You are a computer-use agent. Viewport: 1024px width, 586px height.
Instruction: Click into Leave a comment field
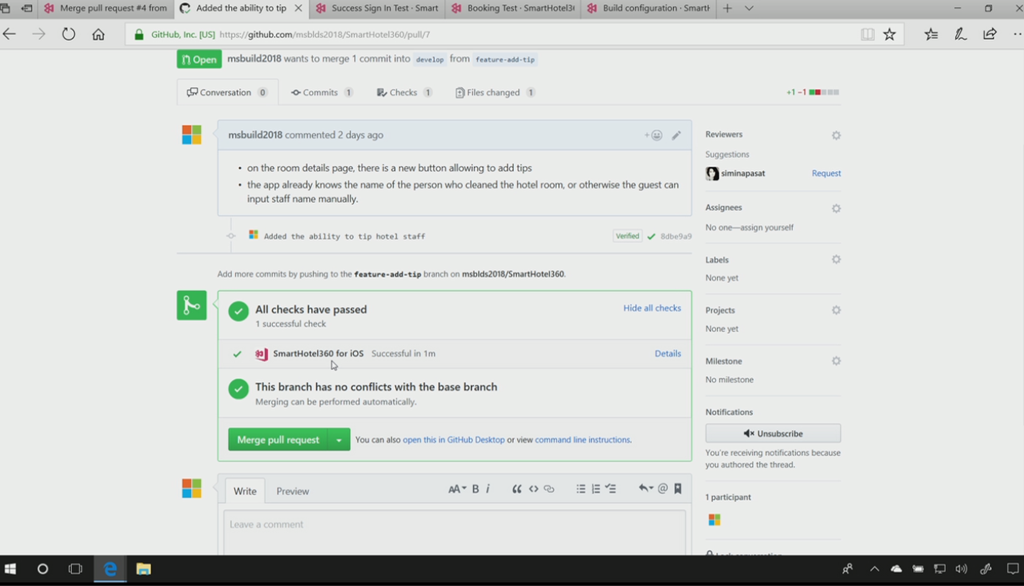tap(455, 532)
